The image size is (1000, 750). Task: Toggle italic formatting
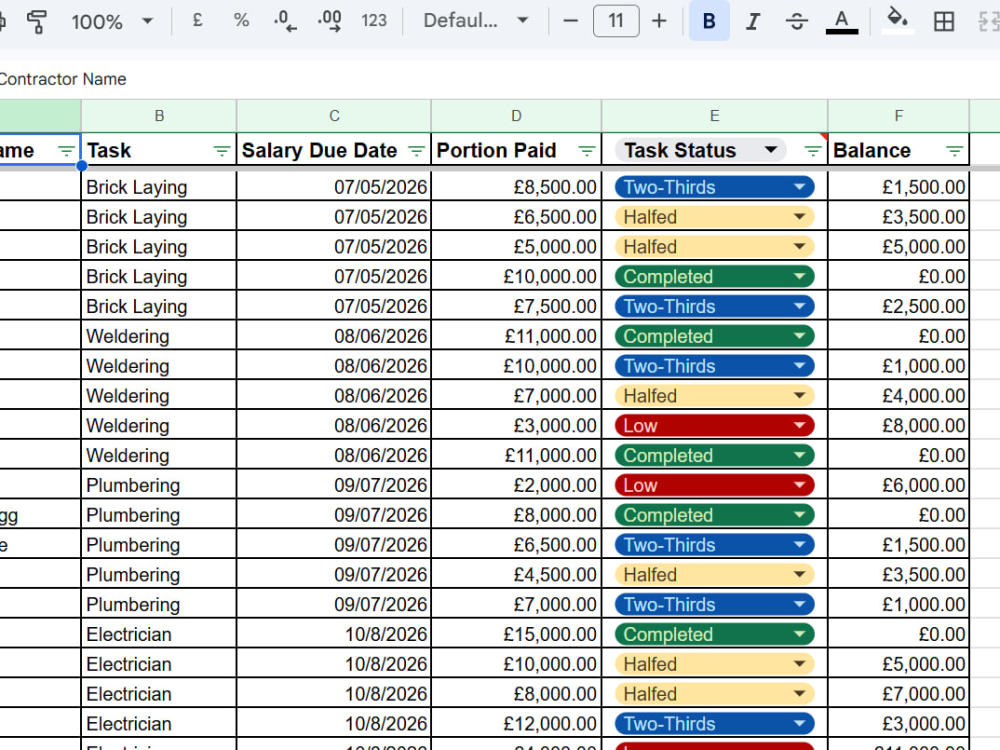click(x=753, y=21)
